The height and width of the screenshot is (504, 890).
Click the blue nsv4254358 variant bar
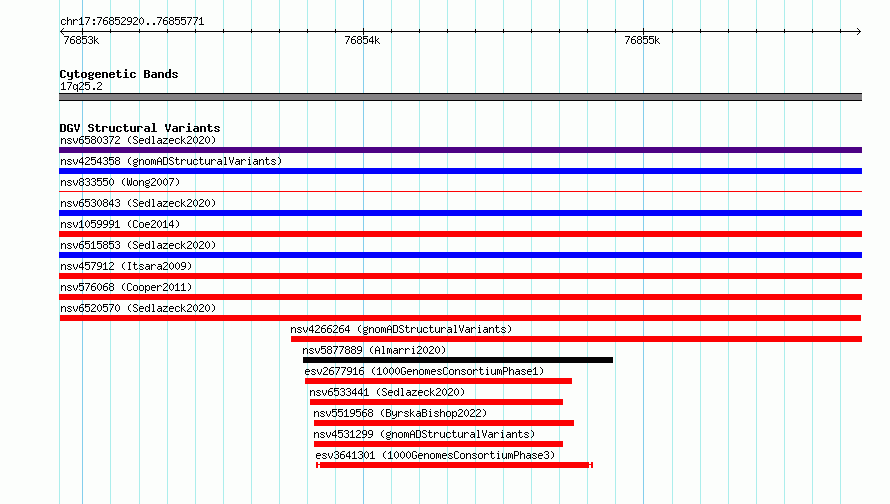pyautogui.click(x=460, y=171)
